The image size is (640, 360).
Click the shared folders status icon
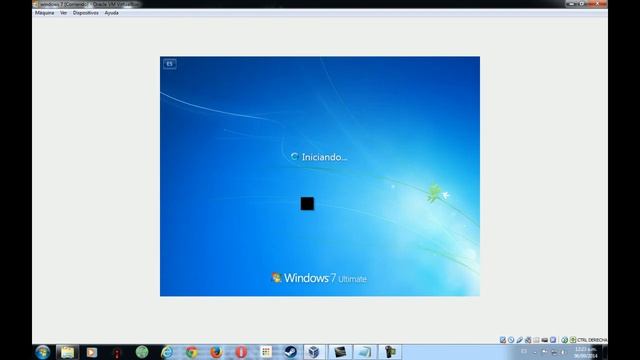(536, 340)
